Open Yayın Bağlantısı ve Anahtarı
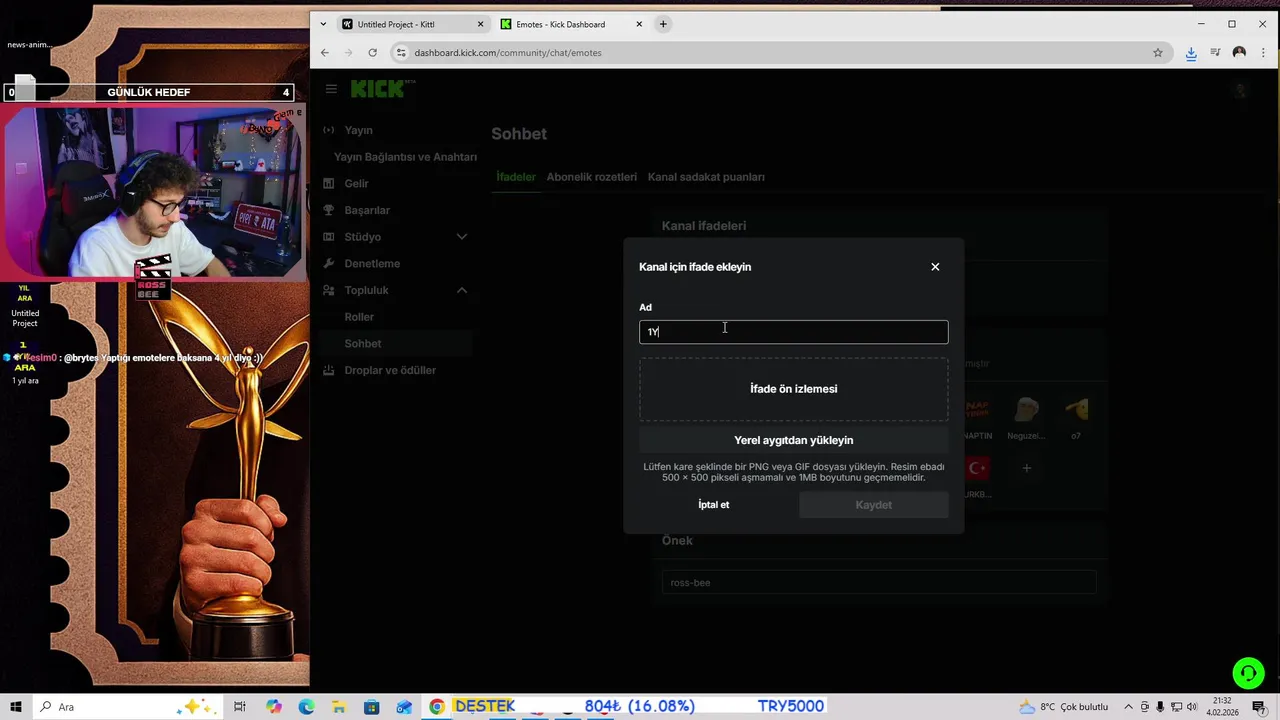Image resolution: width=1280 pixels, height=720 pixels. pyautogui.click(x=405, y=157)
